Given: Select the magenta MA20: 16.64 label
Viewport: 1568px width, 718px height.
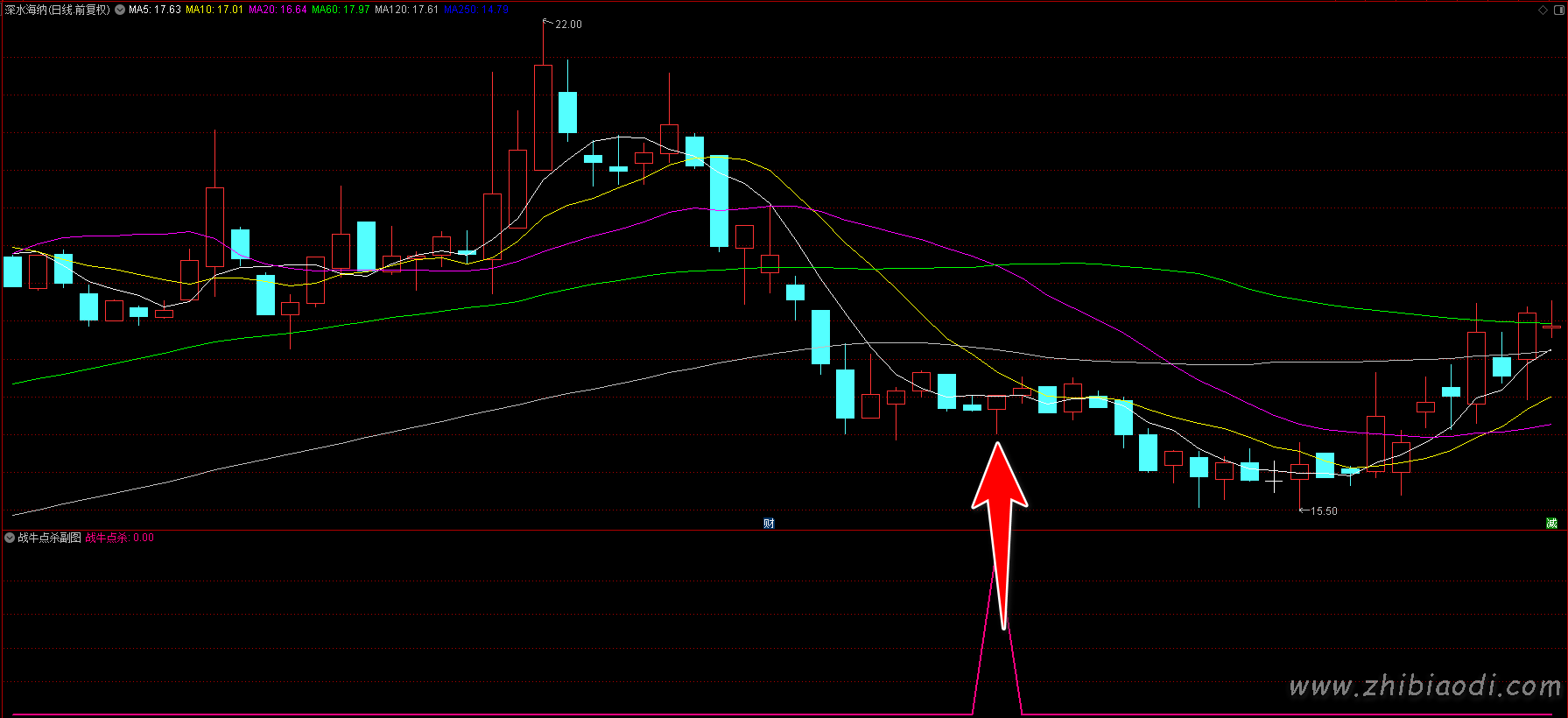Looking at the screenshot, I should point(278,10).
